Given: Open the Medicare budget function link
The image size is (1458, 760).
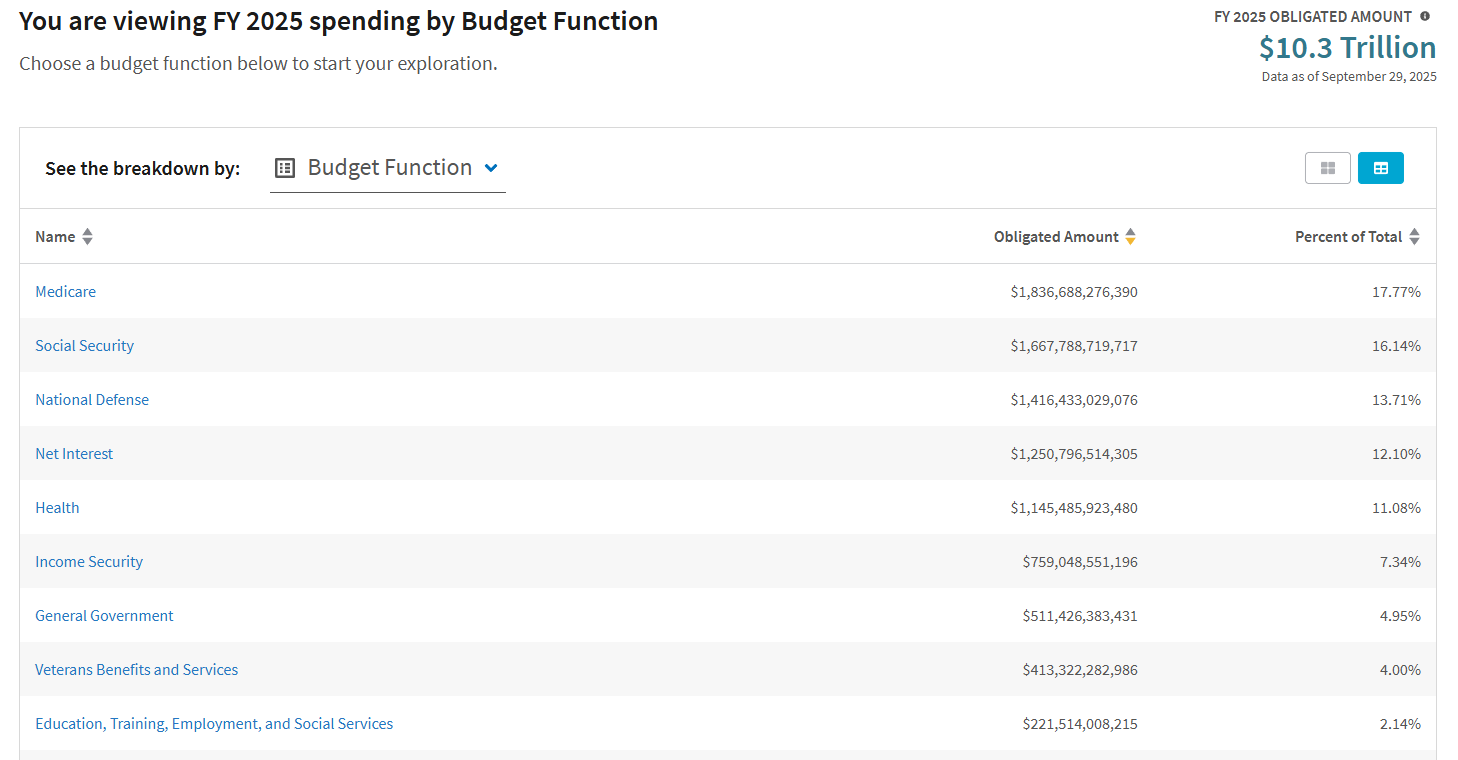Looking at the screenshot, I should coord(66,292).
